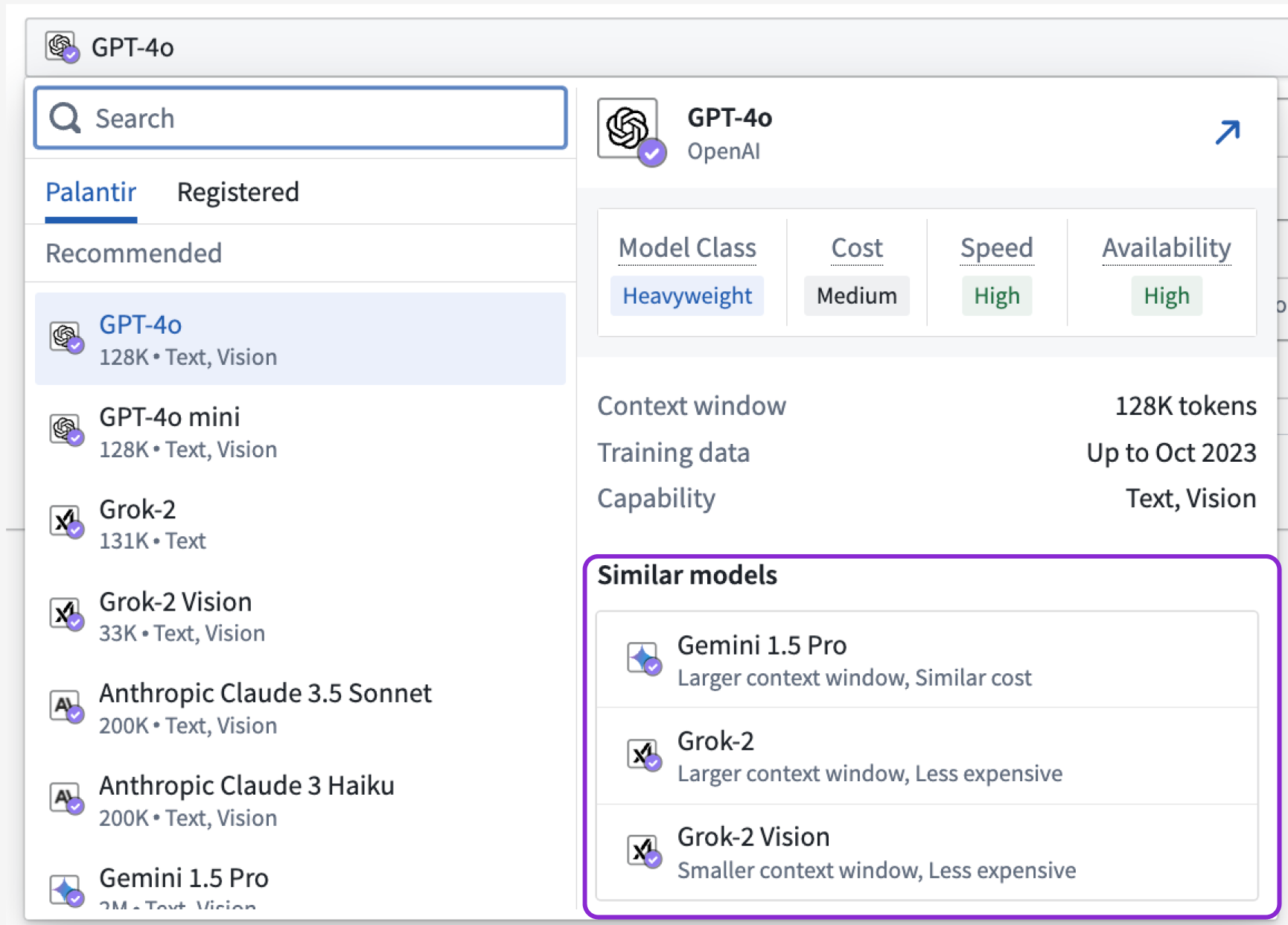Click the Gemini icon in Similar models
The height and width of the screenshot is (925, 1288).
click(x=643, y=658)
